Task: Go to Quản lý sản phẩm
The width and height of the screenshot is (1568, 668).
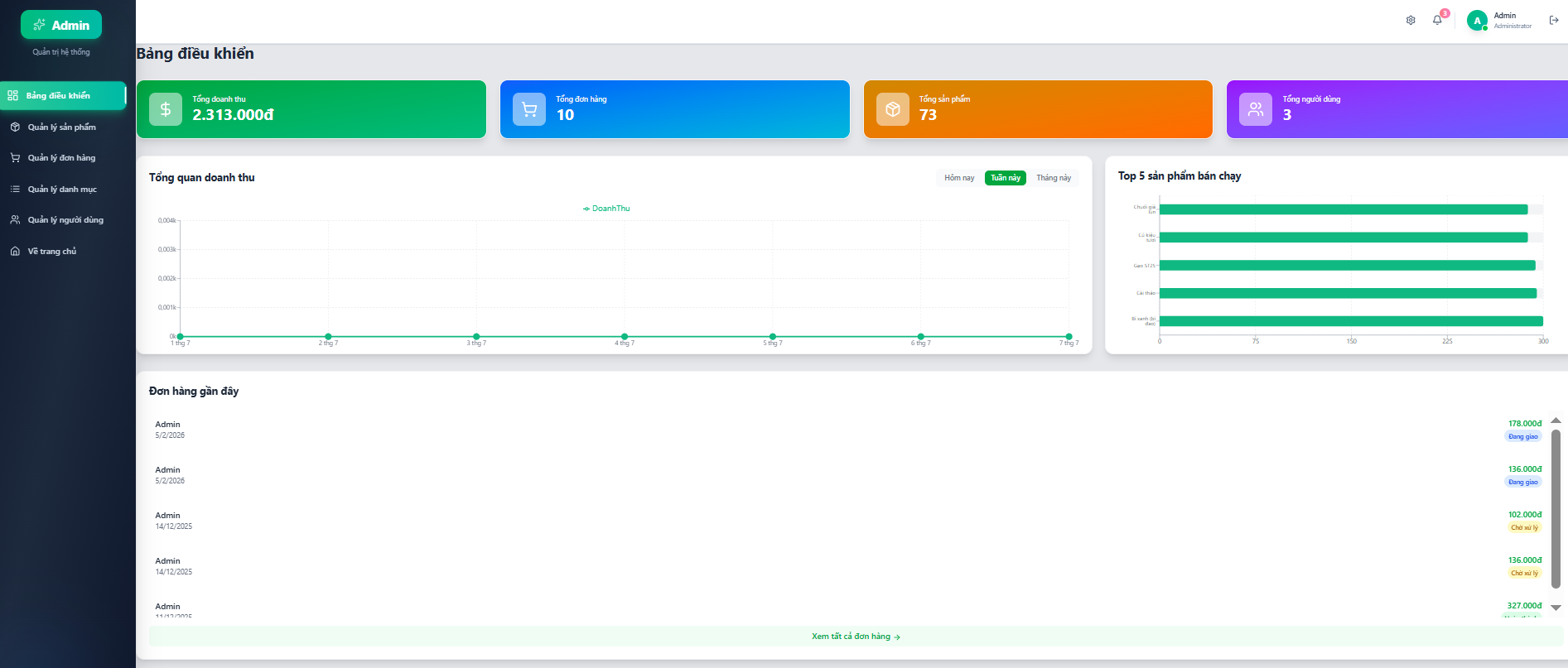Action: pos(63,127)
